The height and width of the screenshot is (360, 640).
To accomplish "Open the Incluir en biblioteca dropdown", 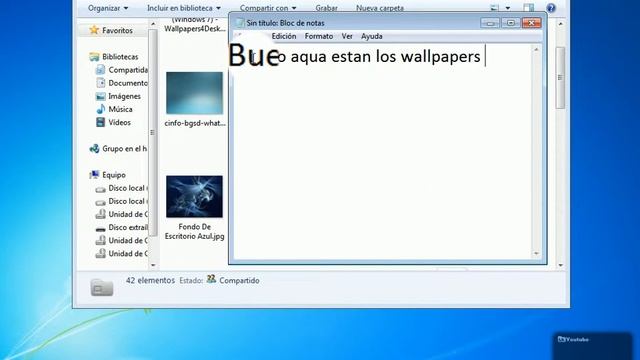I will (x=184, y=8).
